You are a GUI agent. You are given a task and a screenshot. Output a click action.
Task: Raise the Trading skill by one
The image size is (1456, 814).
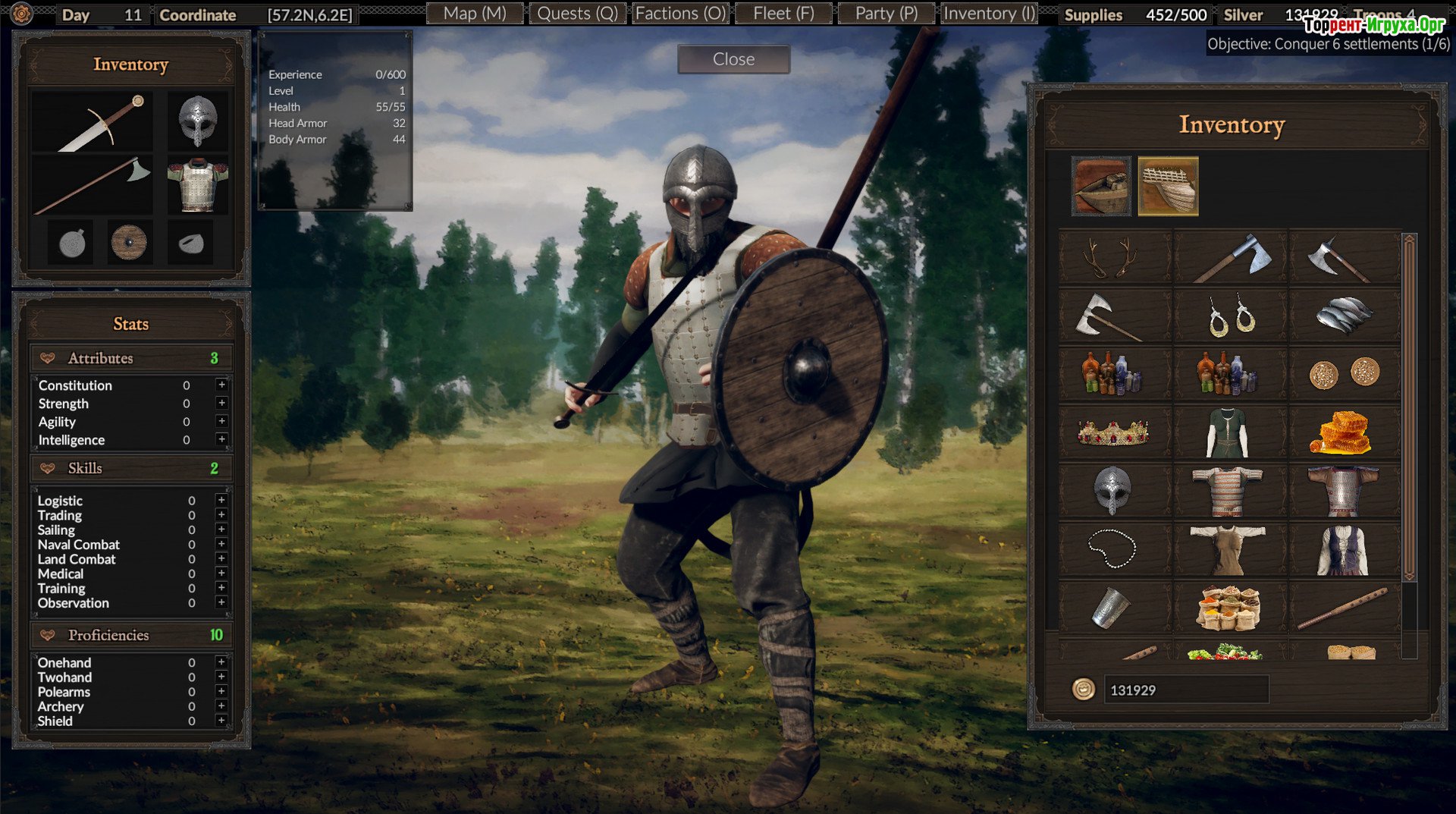221,515
